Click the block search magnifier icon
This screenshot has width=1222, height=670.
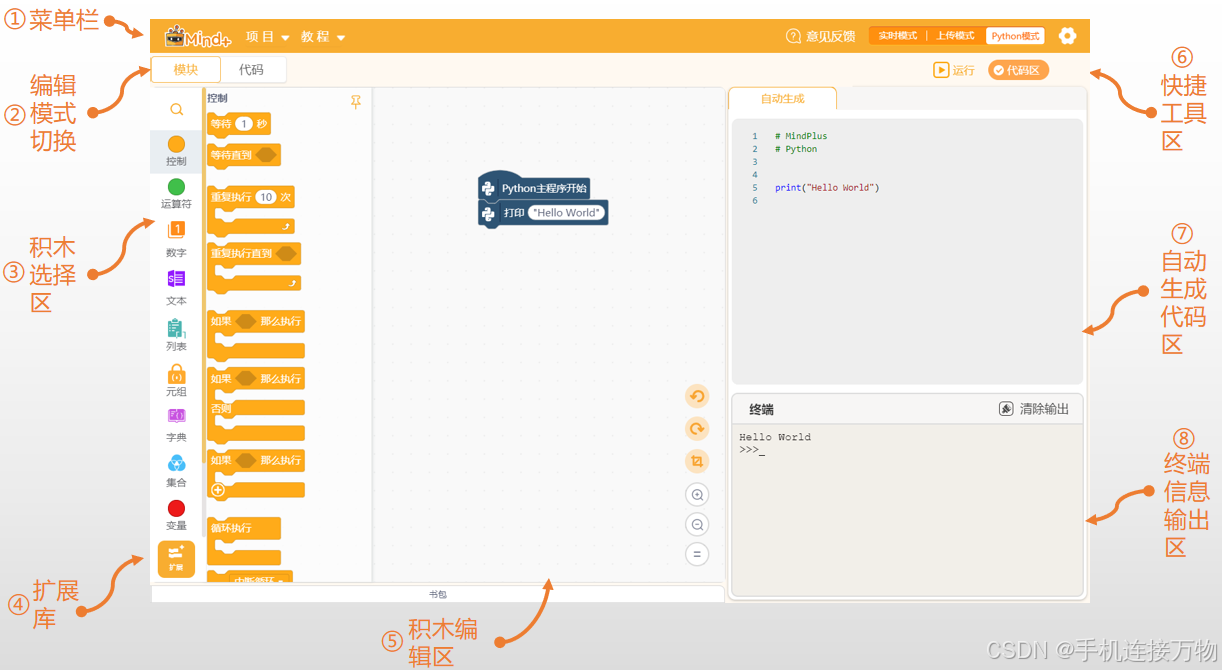click(175, 108)
